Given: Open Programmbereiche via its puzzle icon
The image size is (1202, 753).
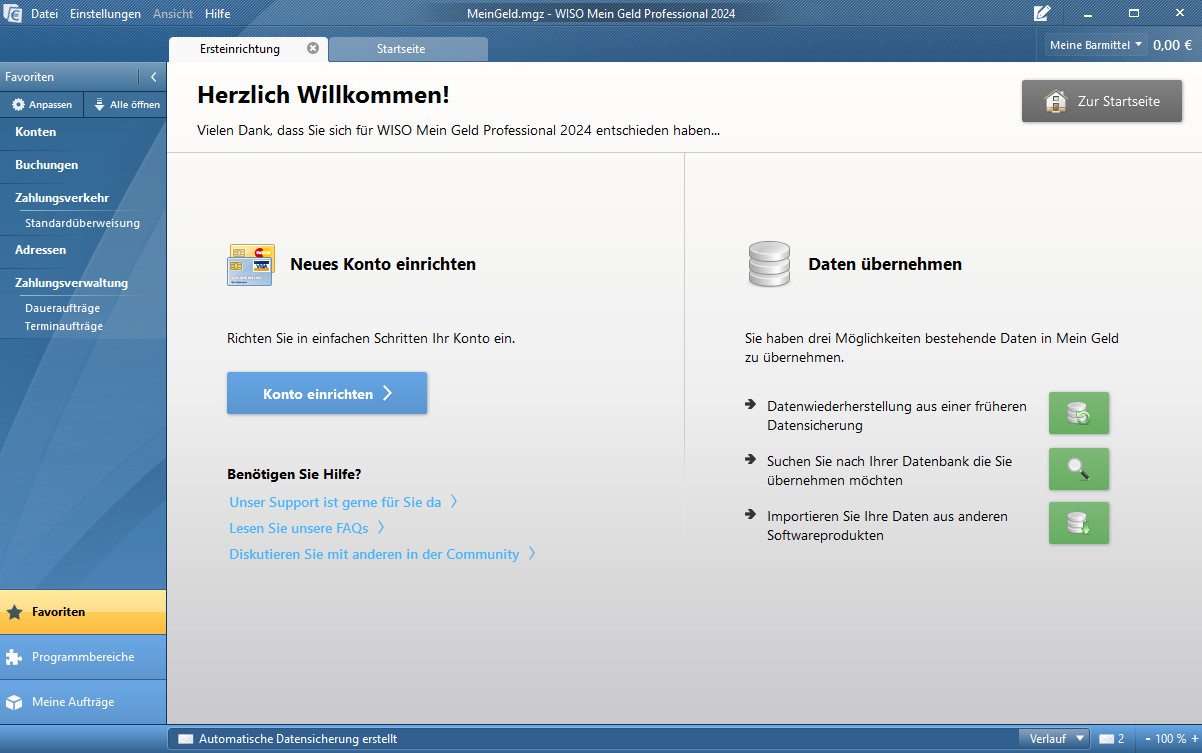Looking at the screenshot, I should (x=16, y=657).
